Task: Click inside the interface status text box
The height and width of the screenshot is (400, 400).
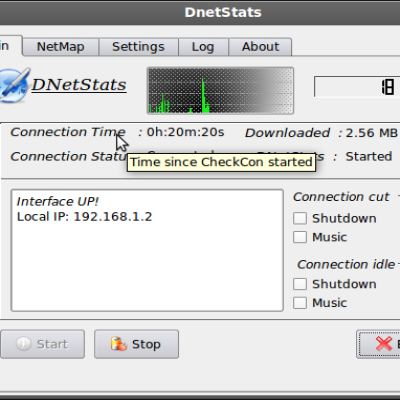Action: [x=147, y=250]
